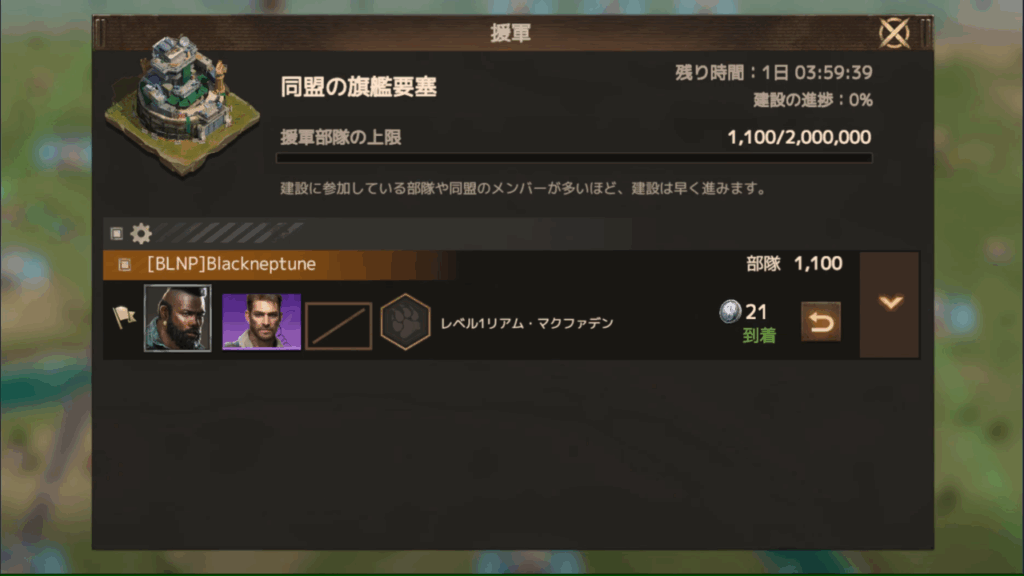Screen dimensions: 1024x576
Task: Toggle the square checkbox beside the gear
Action: pos(117,233)
